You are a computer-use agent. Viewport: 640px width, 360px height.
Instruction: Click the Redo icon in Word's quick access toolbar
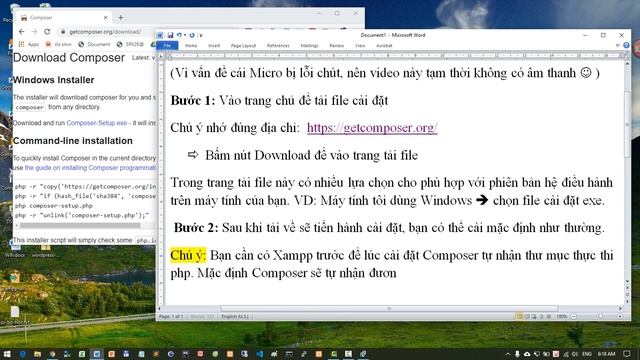pos(192,36)
